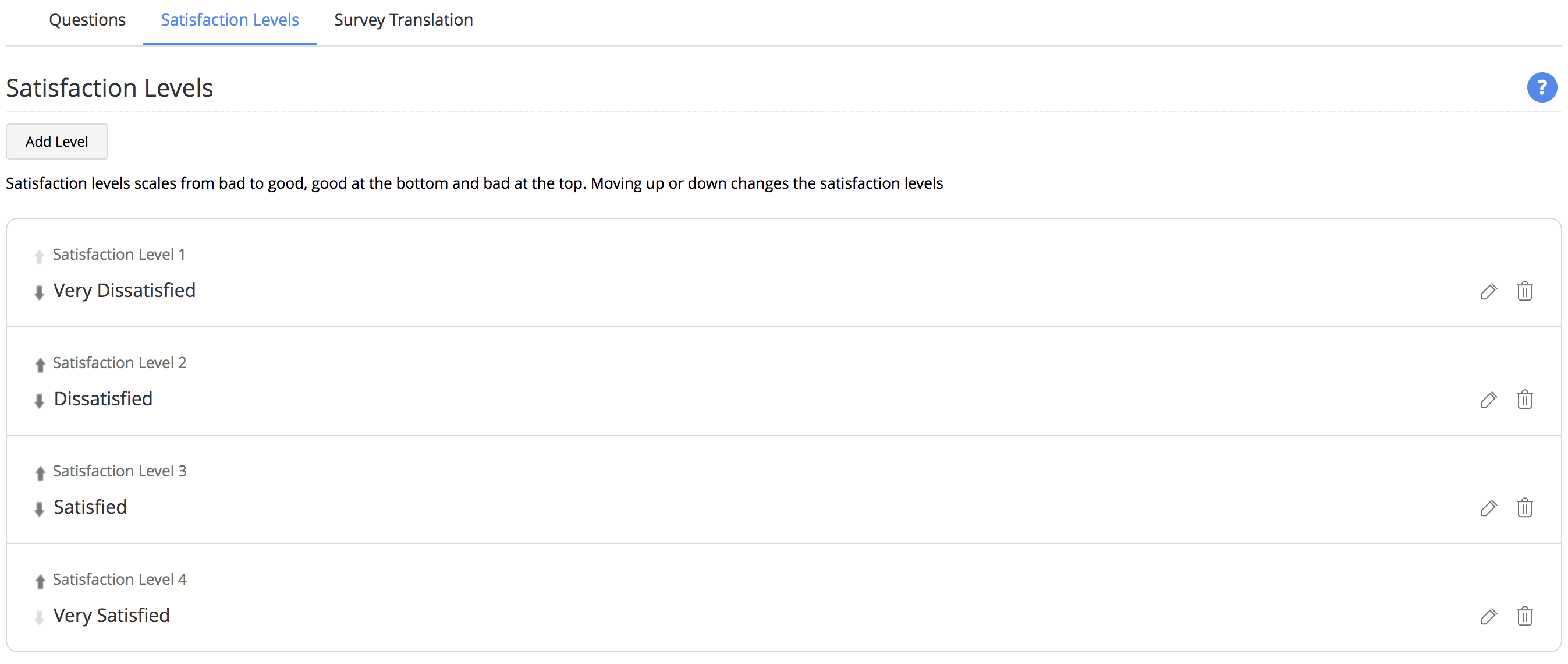Move Very Satisfied level up
The image size is (1568, 664).
[40, 582]
